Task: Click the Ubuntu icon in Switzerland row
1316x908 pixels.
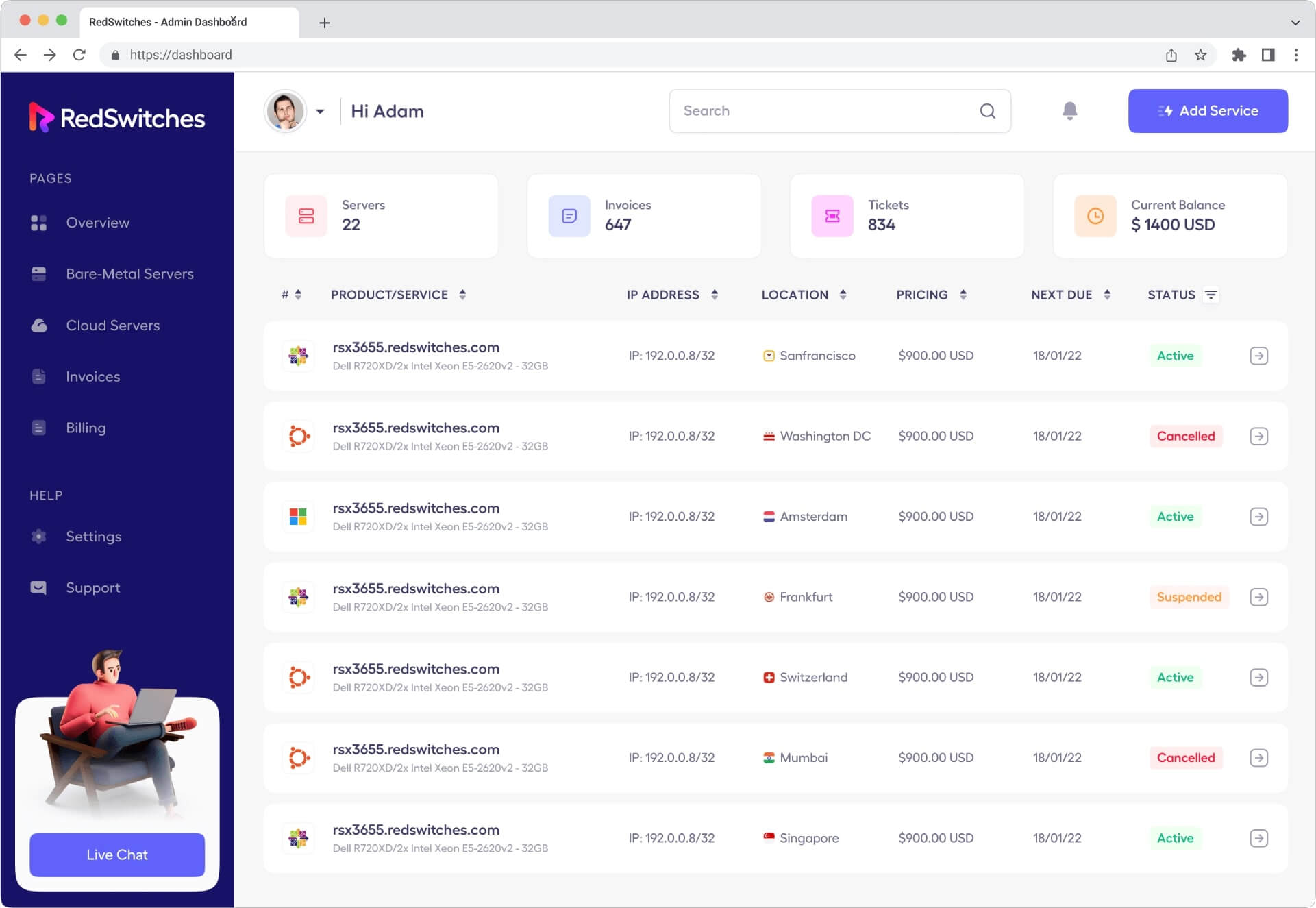Action: coord(298,678)
